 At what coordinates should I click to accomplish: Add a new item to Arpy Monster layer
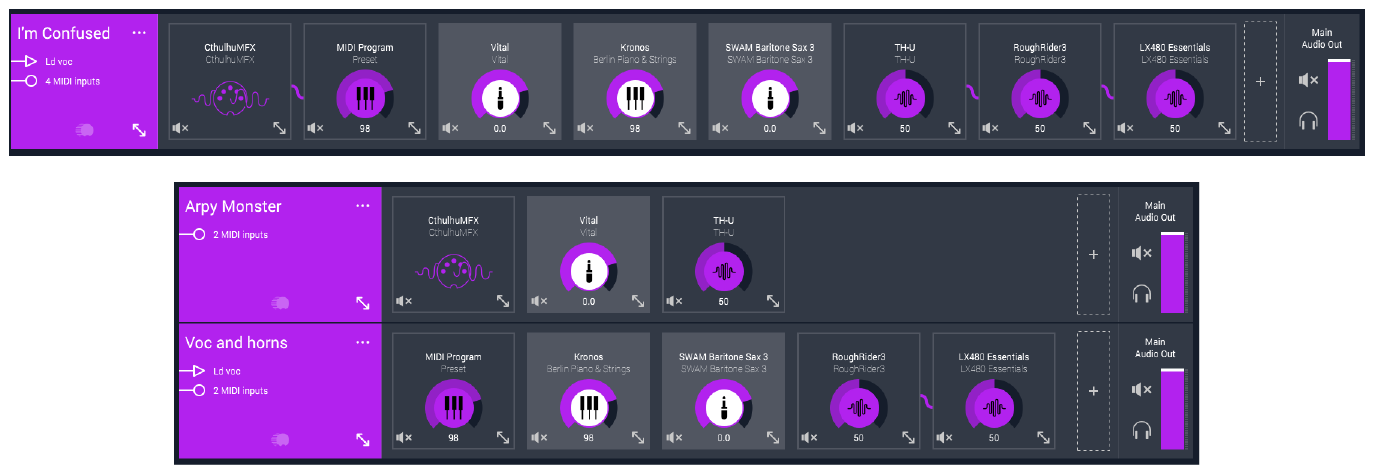[x=1092, y=255]
